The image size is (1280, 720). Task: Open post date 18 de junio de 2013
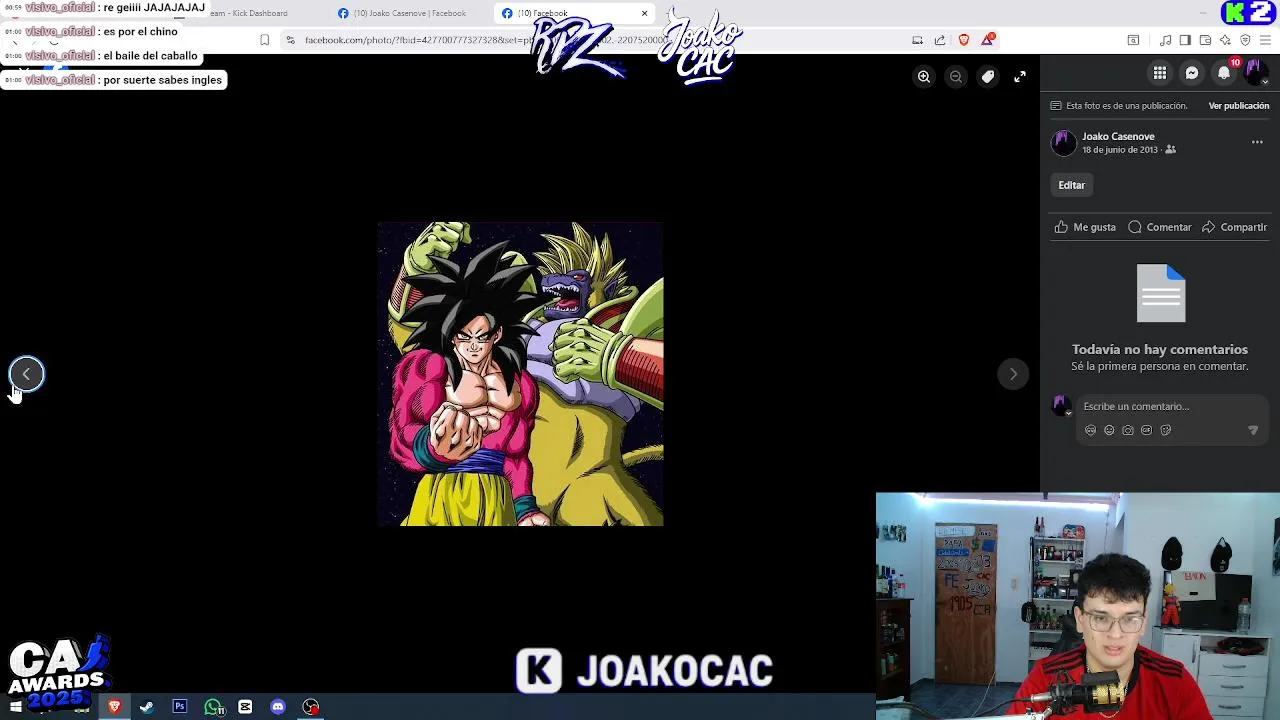1120,150
